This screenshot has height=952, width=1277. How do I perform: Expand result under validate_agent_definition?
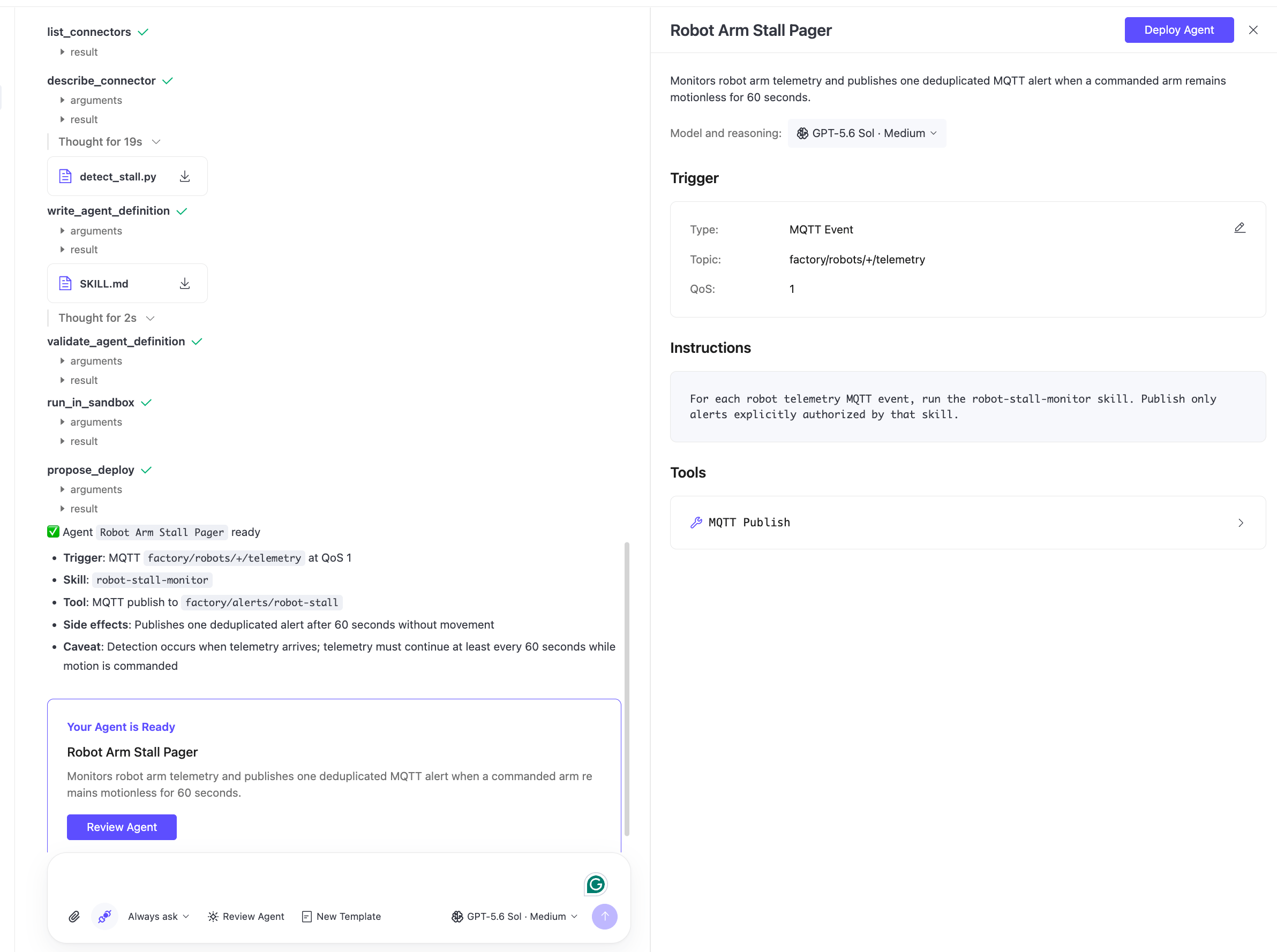(x=79, y=380)
